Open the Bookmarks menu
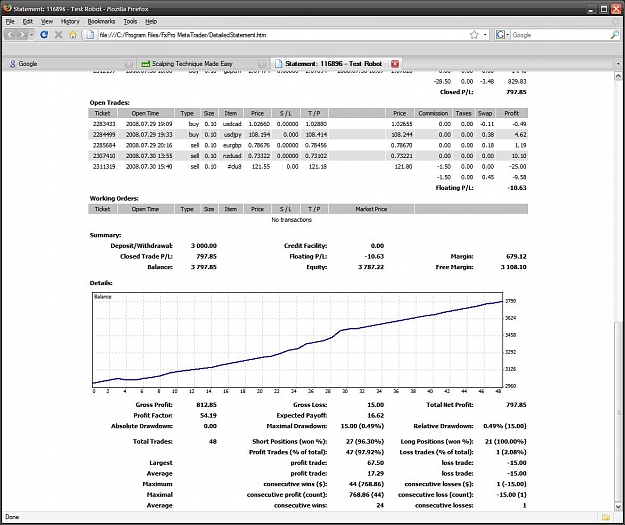The height and width of the screenshot is (525, 625). tap(101, 22)
